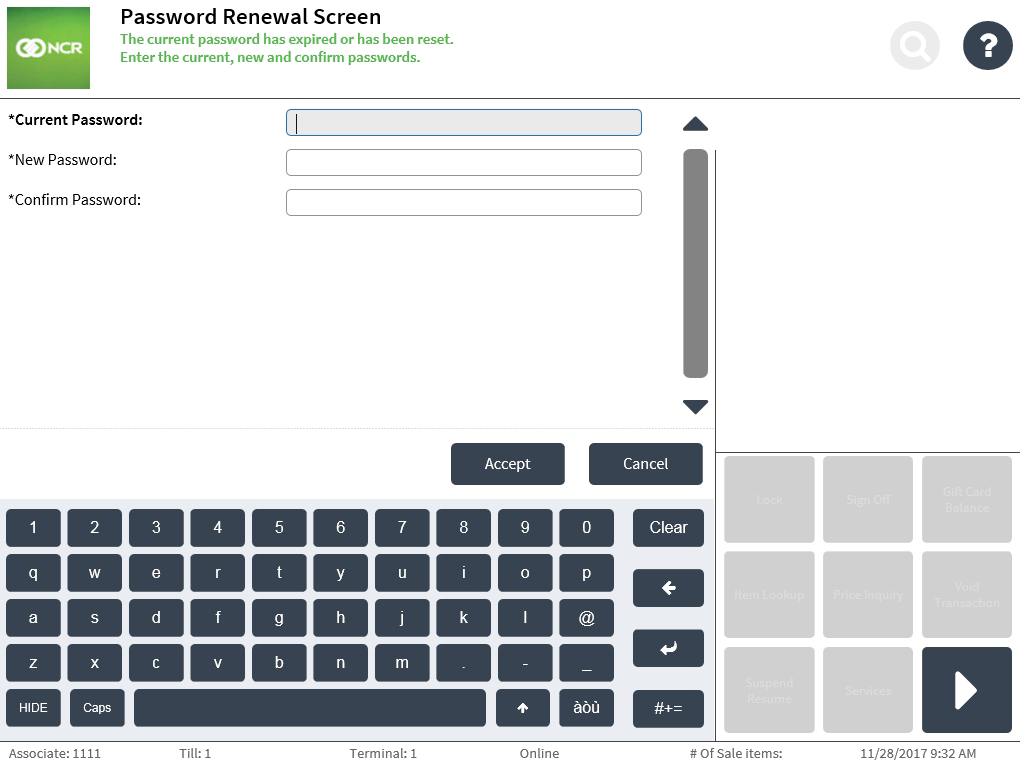The image size is (1020, 765).
Task: Hide the on-screen keyboard
Action: coord(33,708)
